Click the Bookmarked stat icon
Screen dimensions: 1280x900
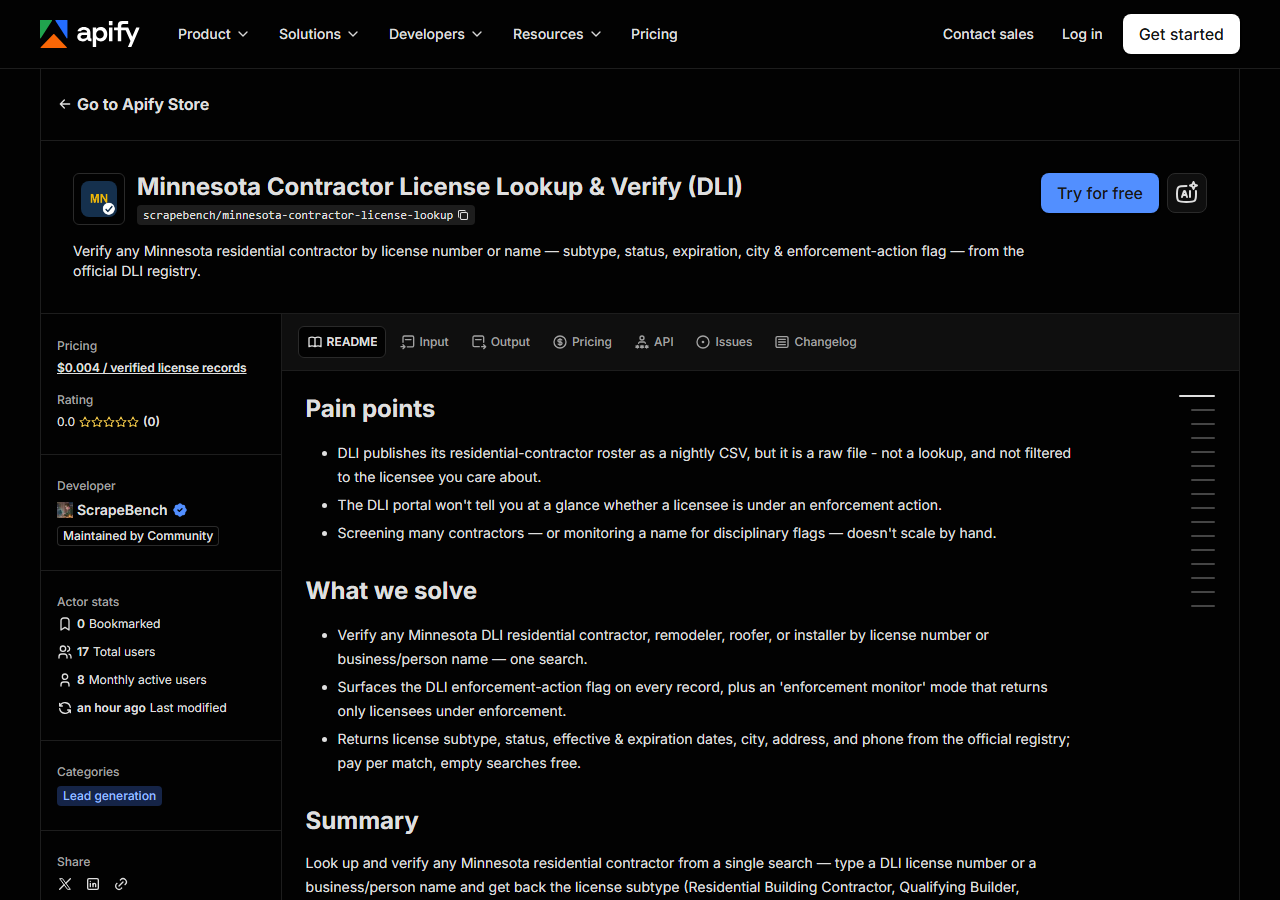coord(65,624)
